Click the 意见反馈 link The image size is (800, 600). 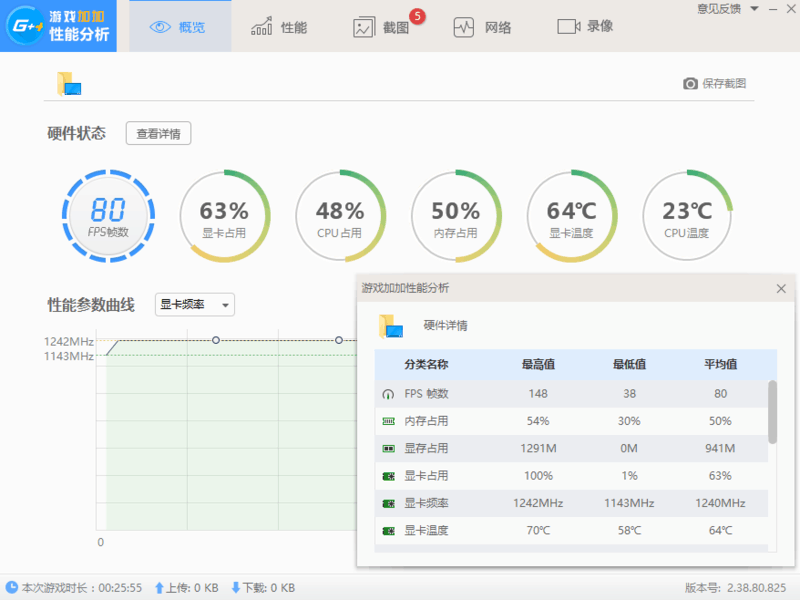point(719,9)
